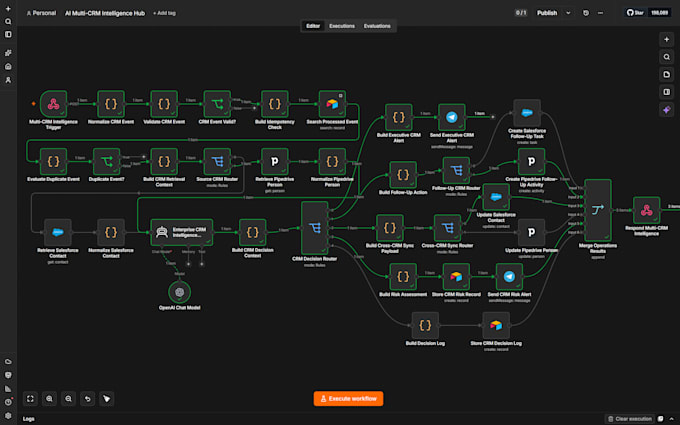Viewport: 680px width, 425px height.
Task: Open the CRM Decision Router node
Action: pos(314,228)
